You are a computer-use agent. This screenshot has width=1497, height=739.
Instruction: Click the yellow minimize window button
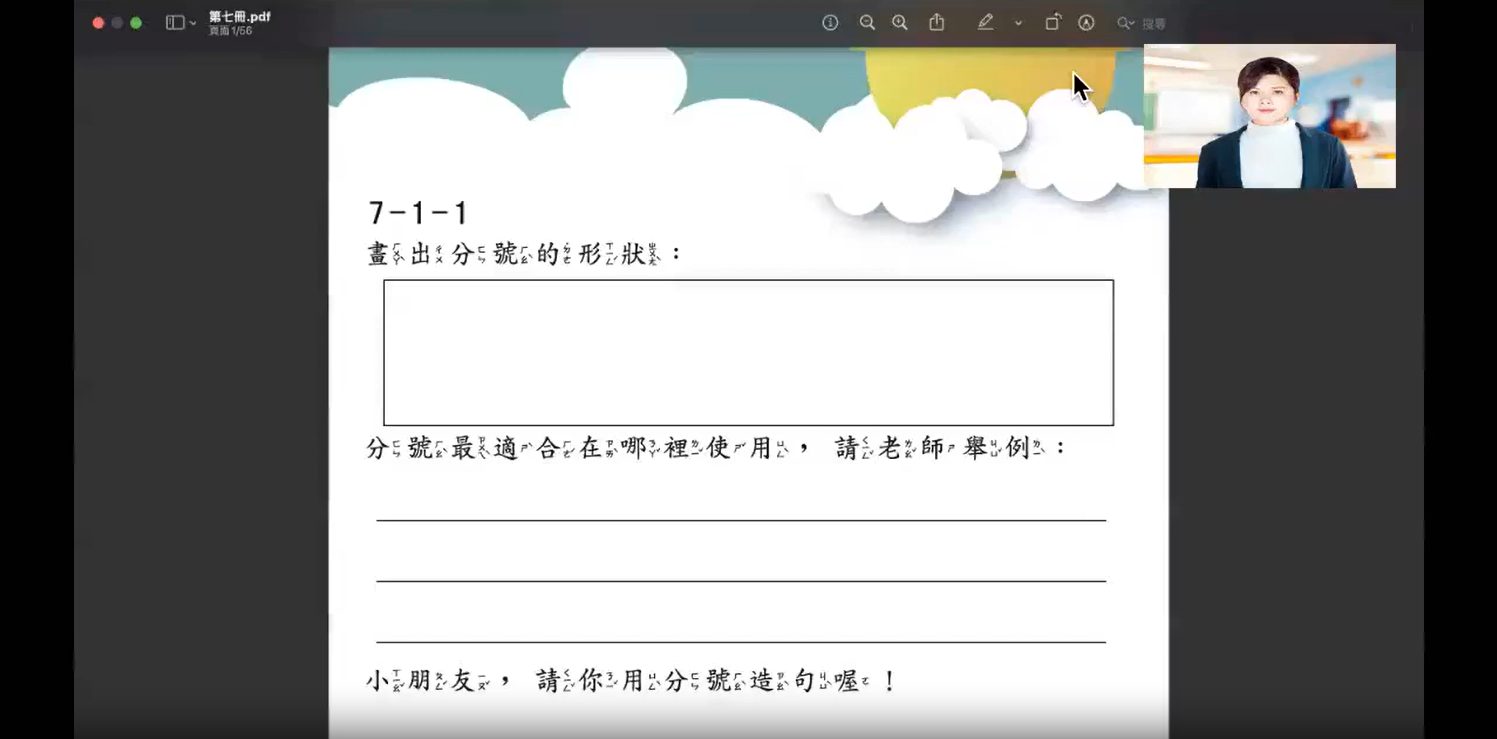tap(117, 23)
